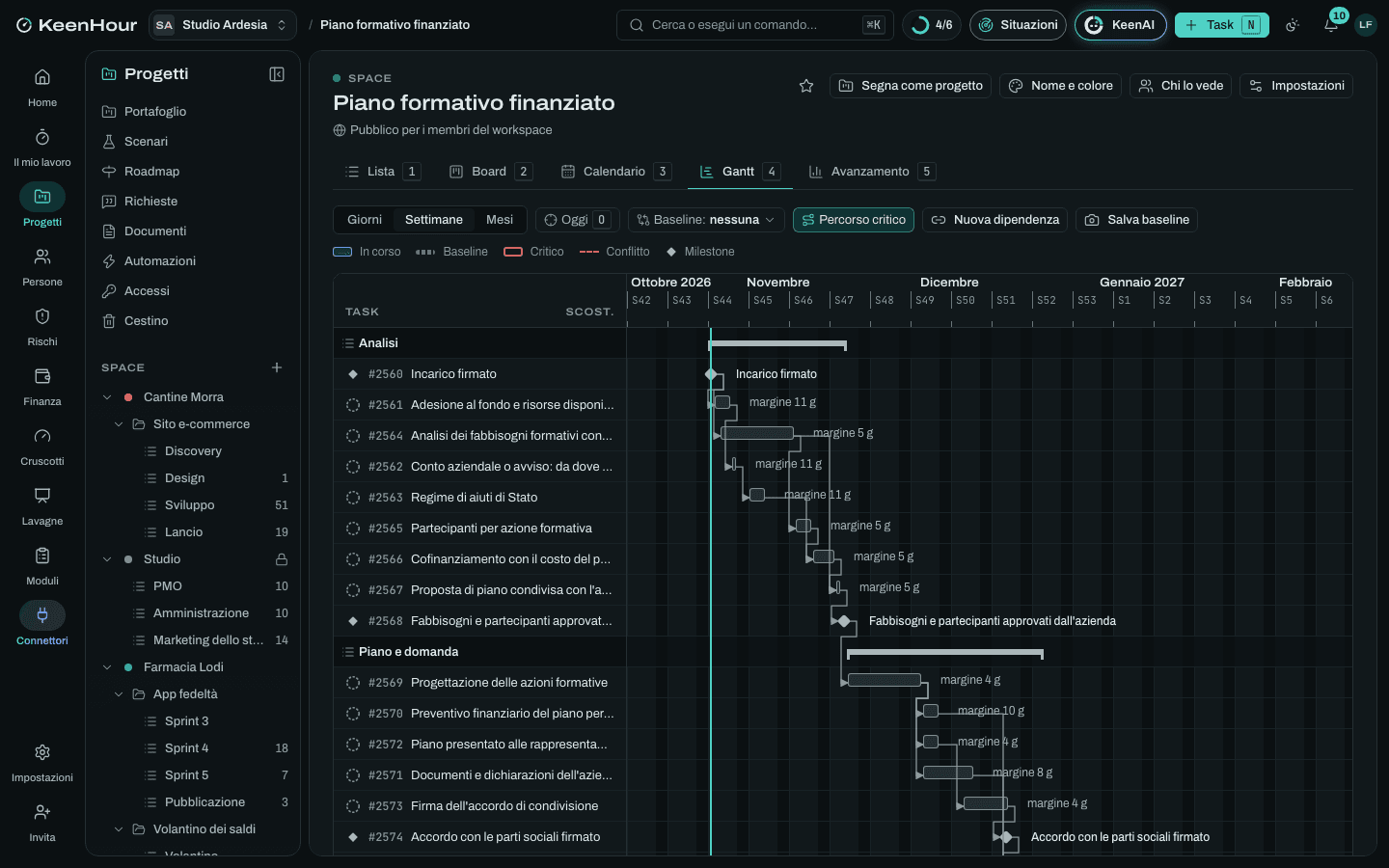Open the Persone section
Image resolution: width=1389 pixels, height=868 pixels.
(42, 266)
